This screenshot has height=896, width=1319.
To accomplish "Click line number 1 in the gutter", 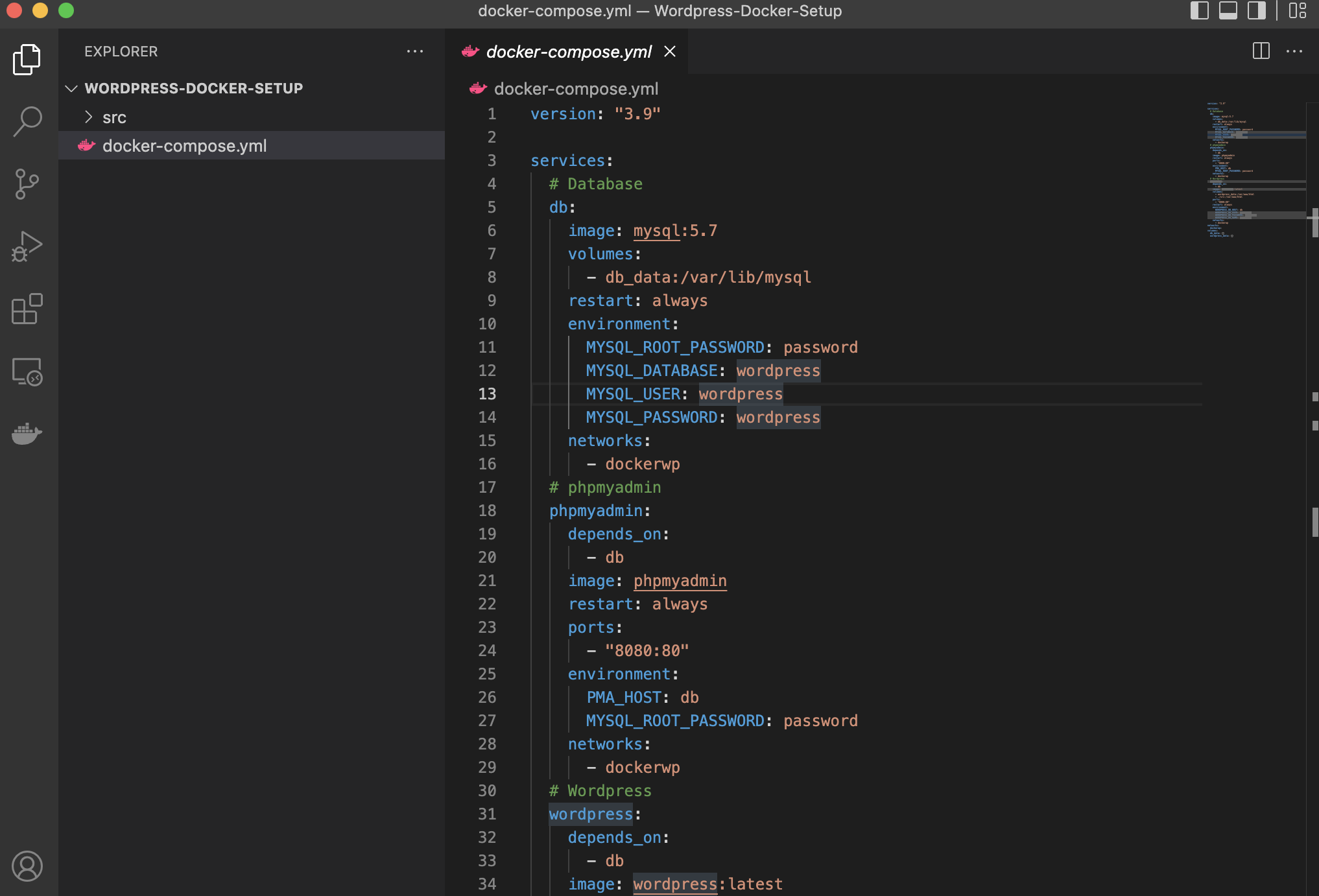I will [492, 114].
